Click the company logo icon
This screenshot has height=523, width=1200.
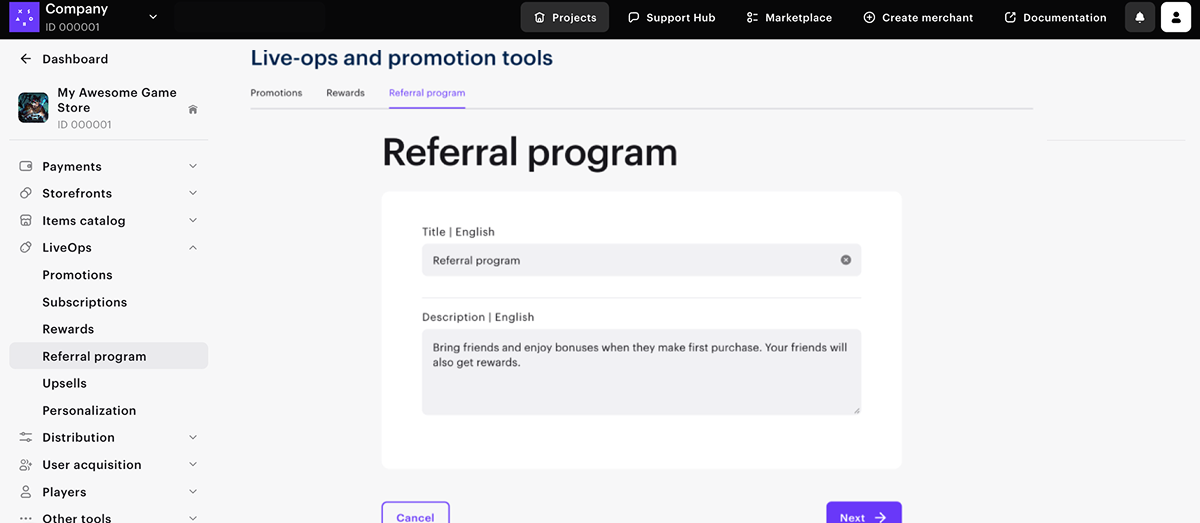23,17
